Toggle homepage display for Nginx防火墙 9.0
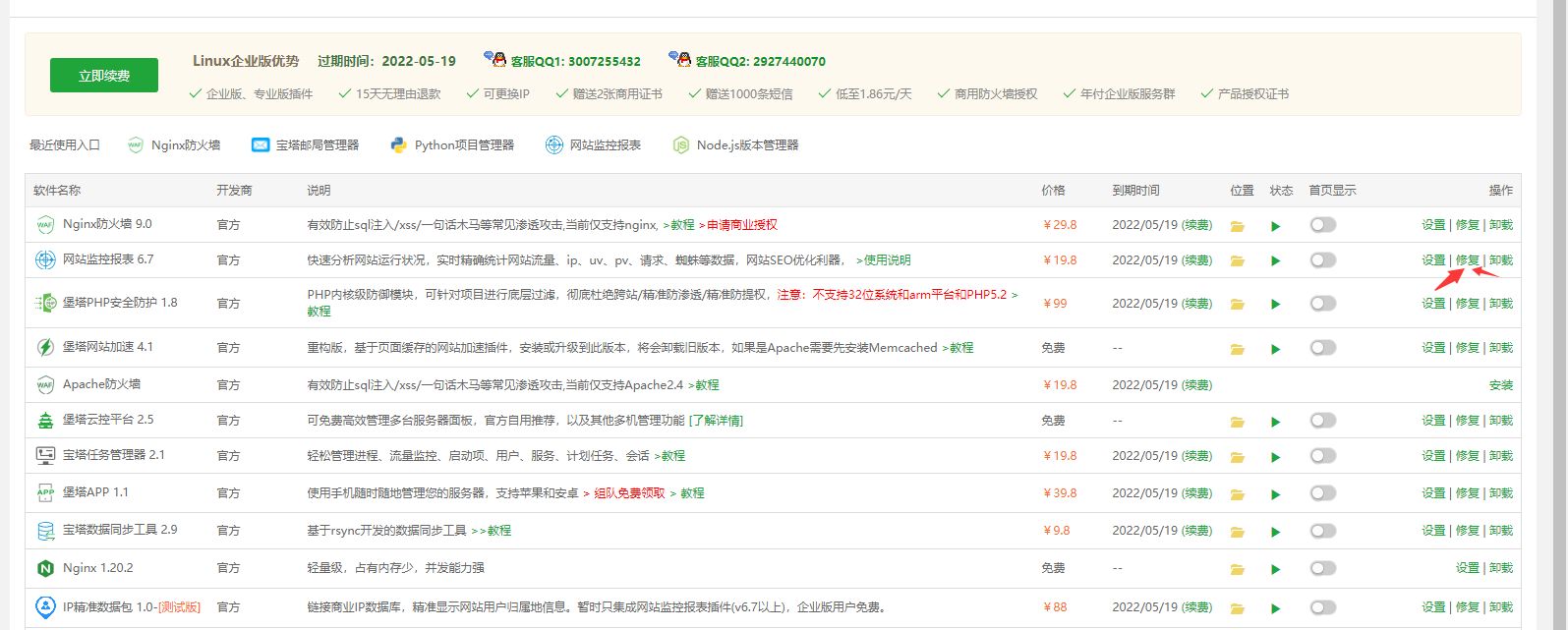The image size is (1568, 630). (x=1323, y=225)
